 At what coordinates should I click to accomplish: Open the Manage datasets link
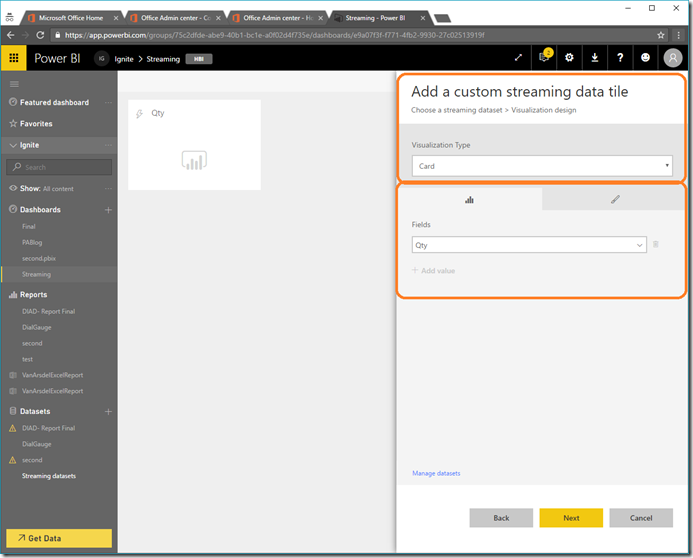tap(436, 473)
